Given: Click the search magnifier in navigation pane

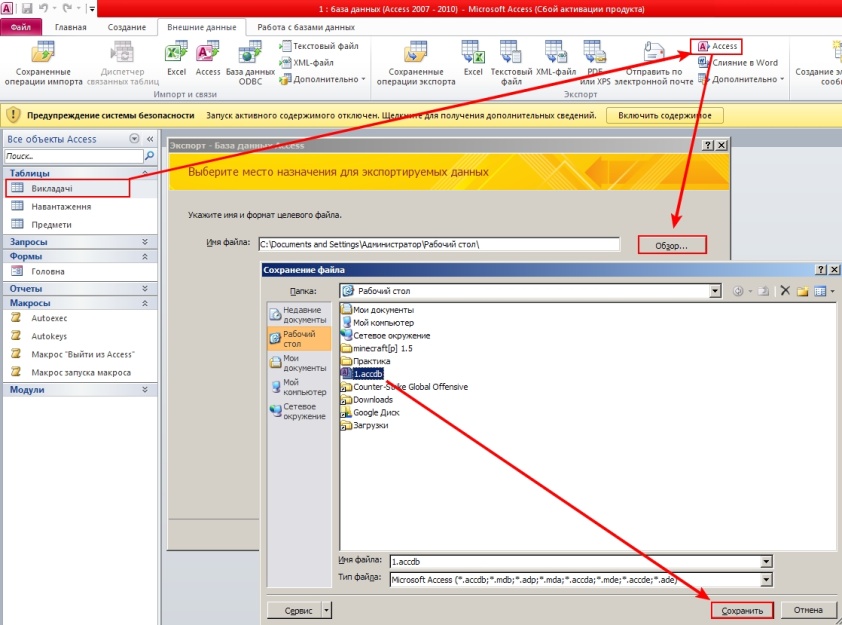Looking at the screenshot, I should coord(150,156).
